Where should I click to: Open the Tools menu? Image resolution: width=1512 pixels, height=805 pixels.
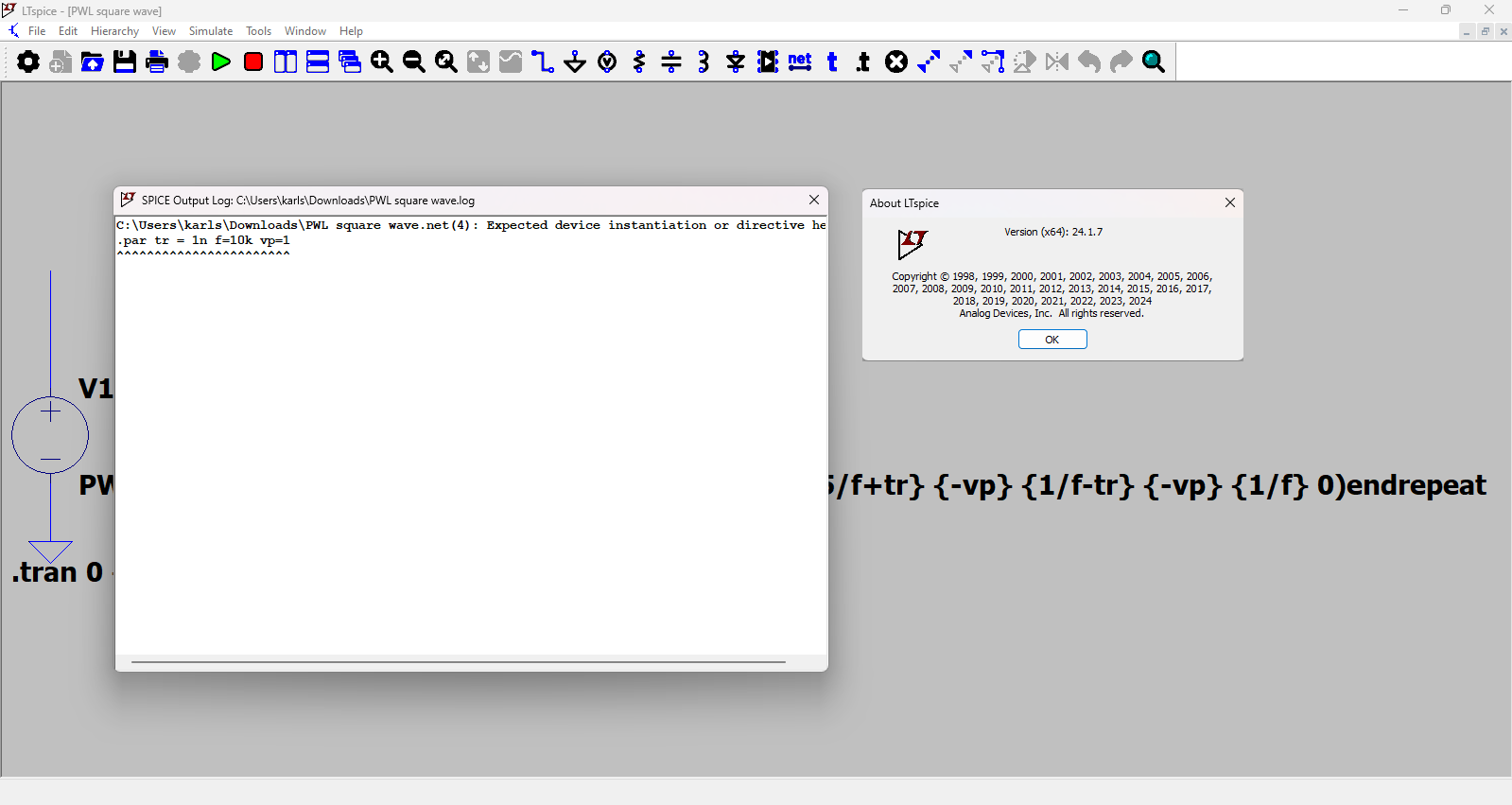[x=258, y=31]
